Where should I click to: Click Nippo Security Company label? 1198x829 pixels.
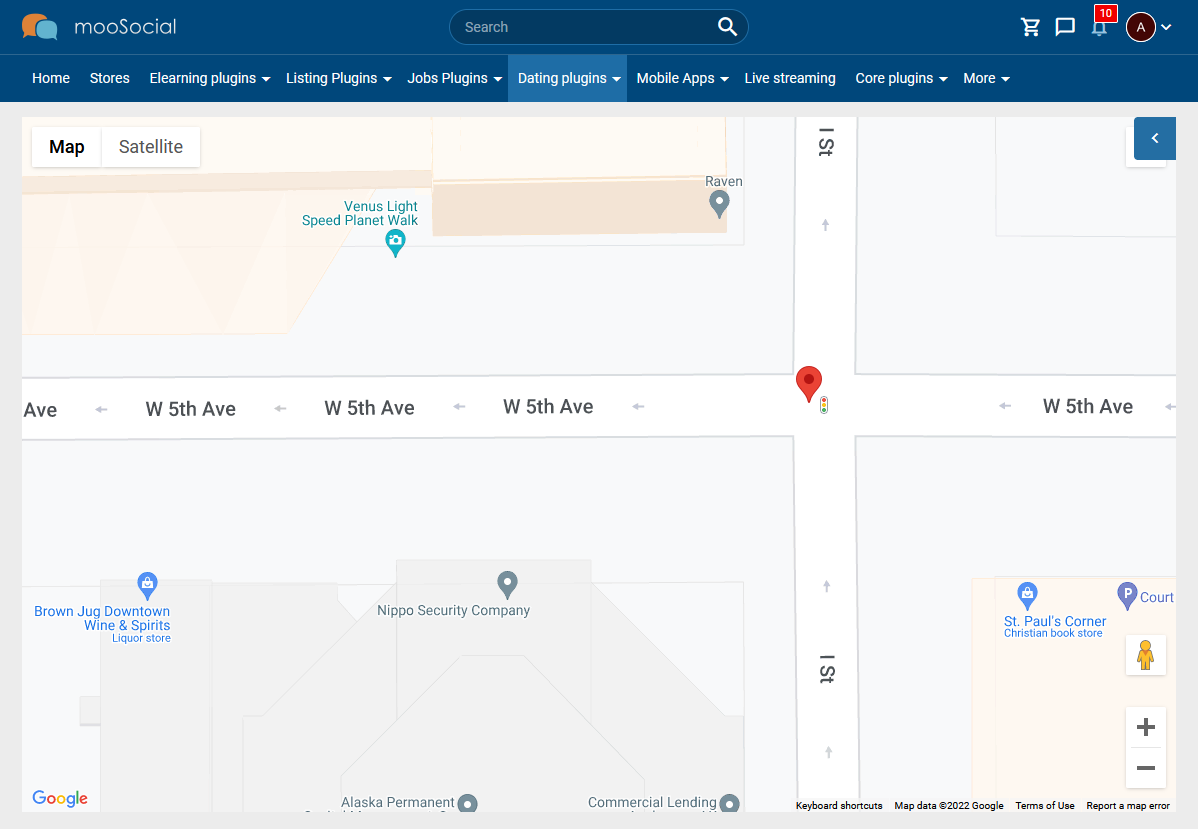click(x=453, y=610)
